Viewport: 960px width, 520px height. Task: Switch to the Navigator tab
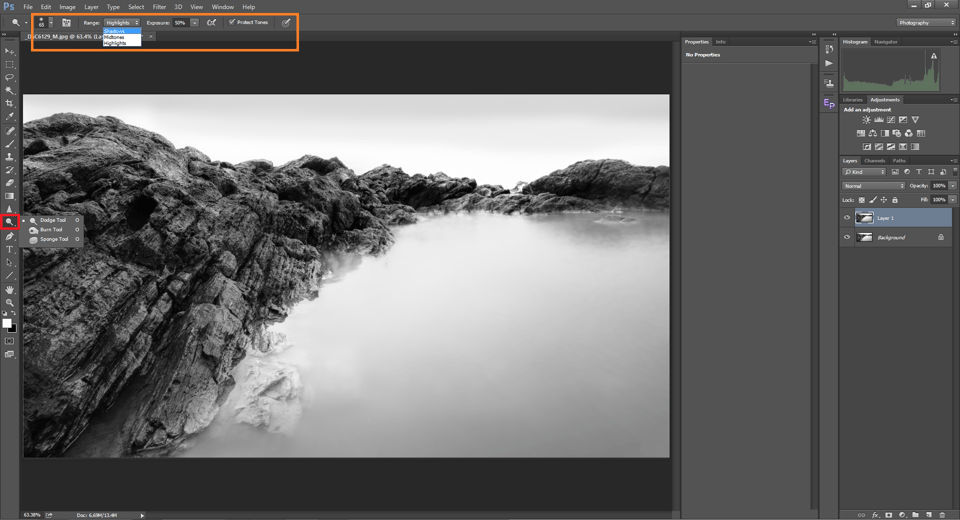[886, 42]
